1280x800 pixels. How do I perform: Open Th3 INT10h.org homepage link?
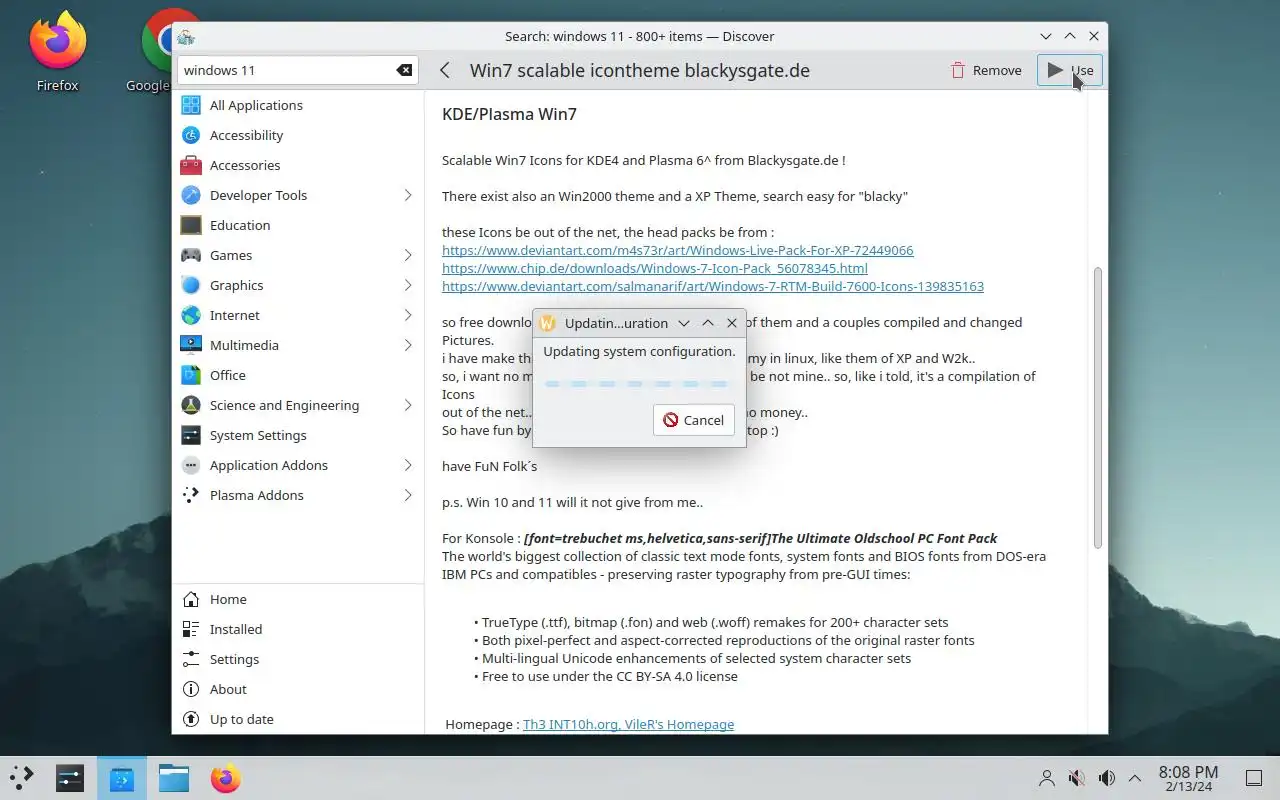click(628, 724)
